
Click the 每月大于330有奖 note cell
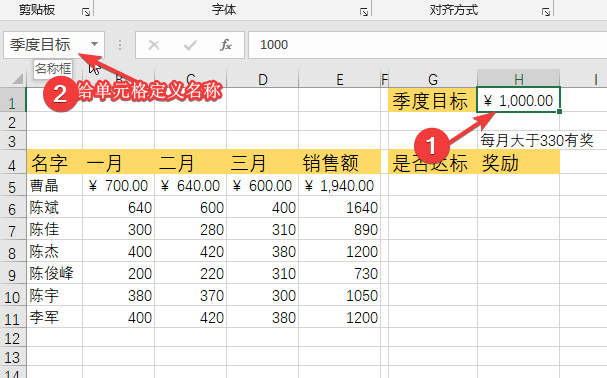tap(537, 140)
